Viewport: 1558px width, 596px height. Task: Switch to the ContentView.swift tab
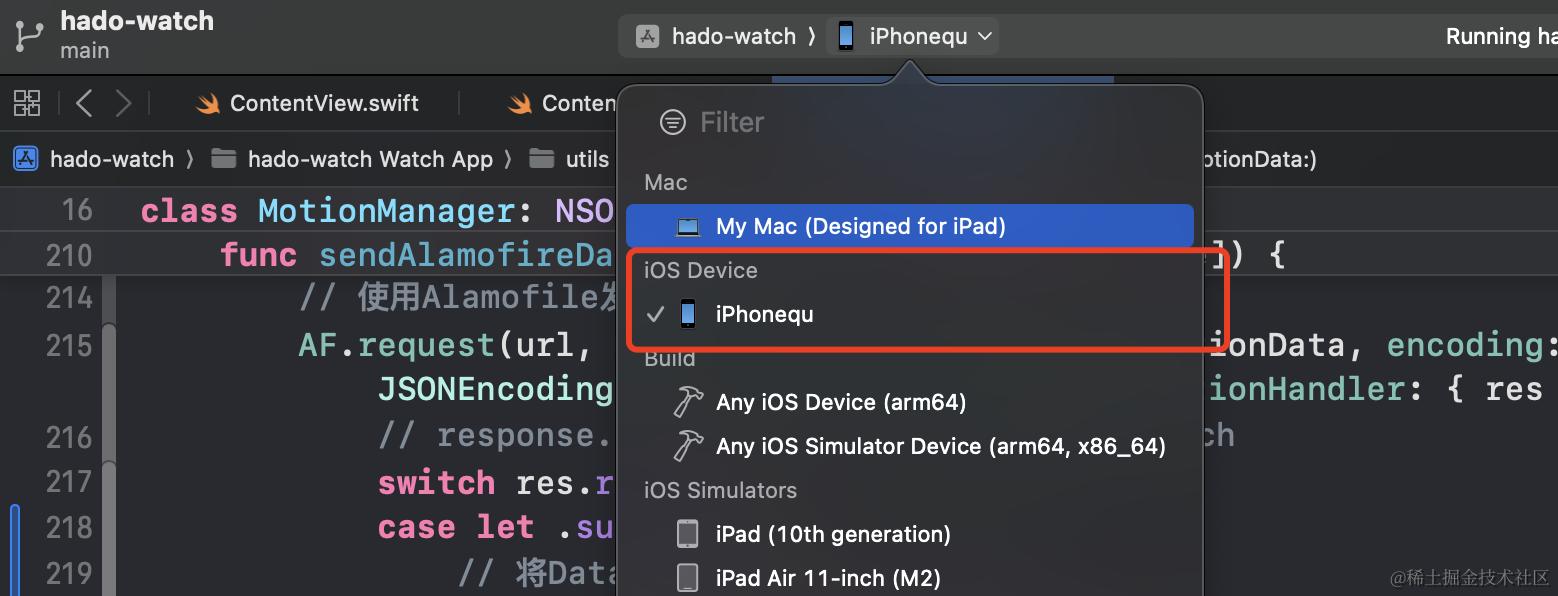[x=308, y=103]
